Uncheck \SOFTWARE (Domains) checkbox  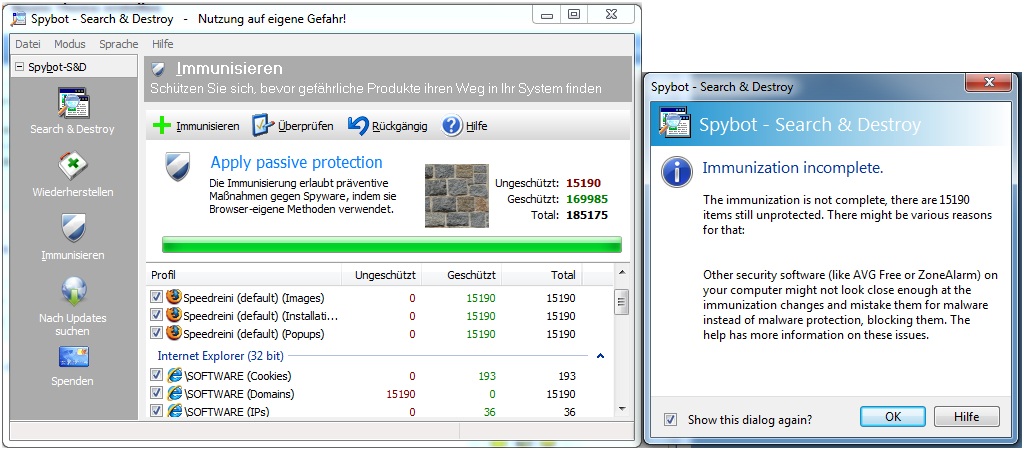click(x=156, y=393)
